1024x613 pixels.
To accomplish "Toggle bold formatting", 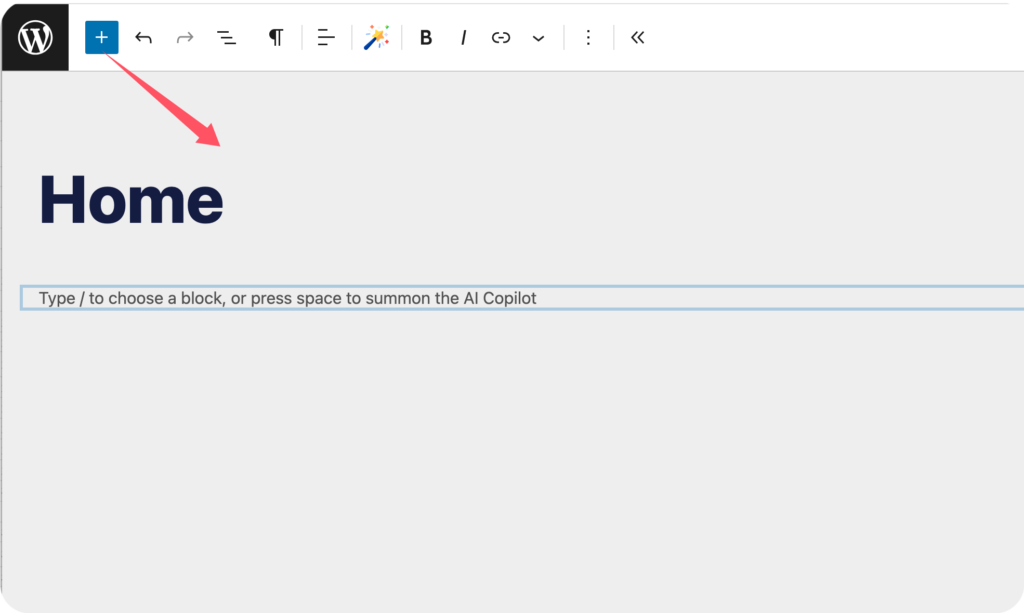I will [425, 38].
